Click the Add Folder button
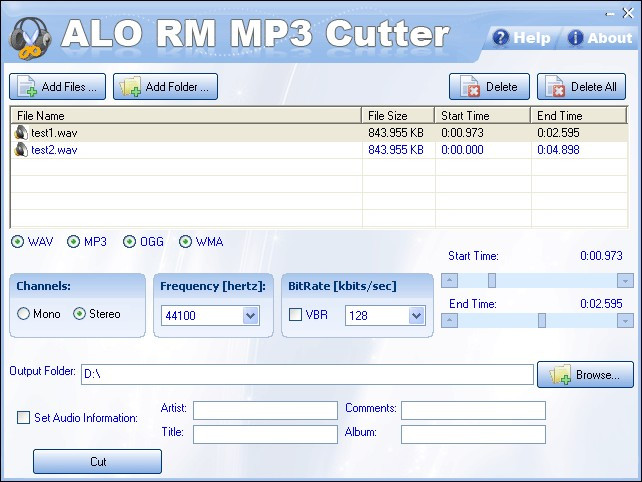Image resolution: width=642 pixels, height=482 pixels. [x=165, y=86]
